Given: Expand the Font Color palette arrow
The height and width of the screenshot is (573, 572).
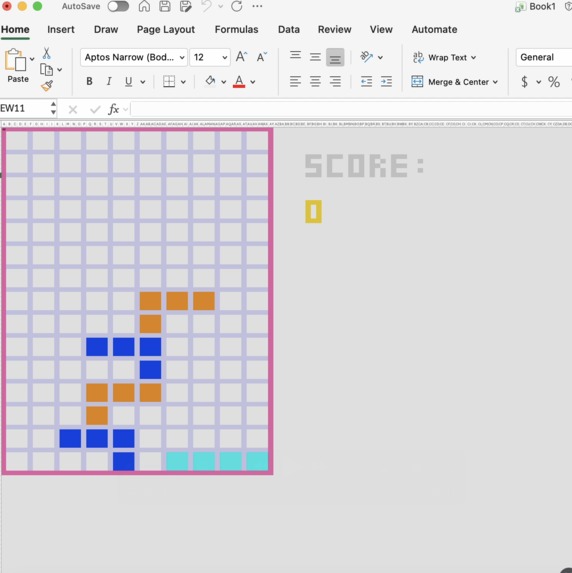Looking at the screenshot, I should point(253,82).
